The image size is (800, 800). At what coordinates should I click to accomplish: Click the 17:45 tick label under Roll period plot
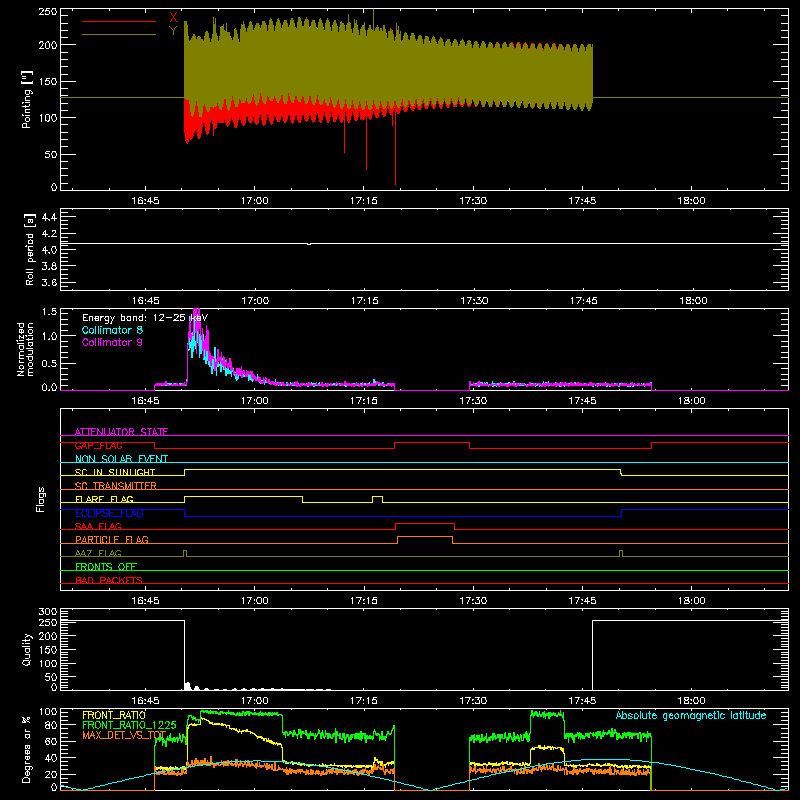pos(583,301)
